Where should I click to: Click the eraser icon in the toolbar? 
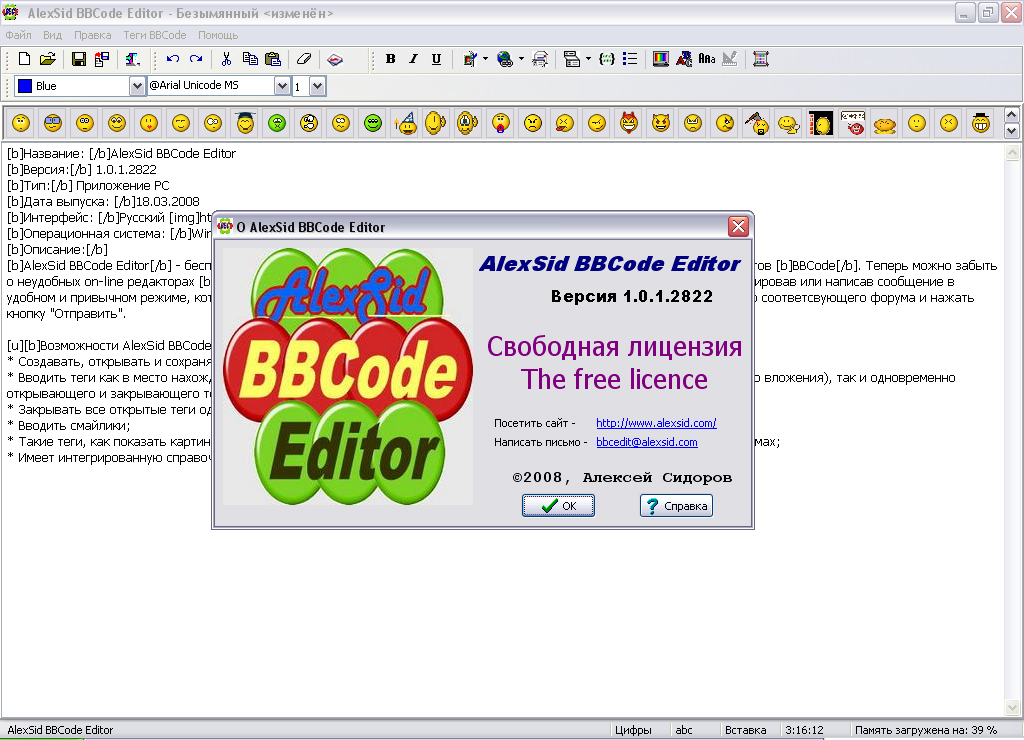(304, 59)
